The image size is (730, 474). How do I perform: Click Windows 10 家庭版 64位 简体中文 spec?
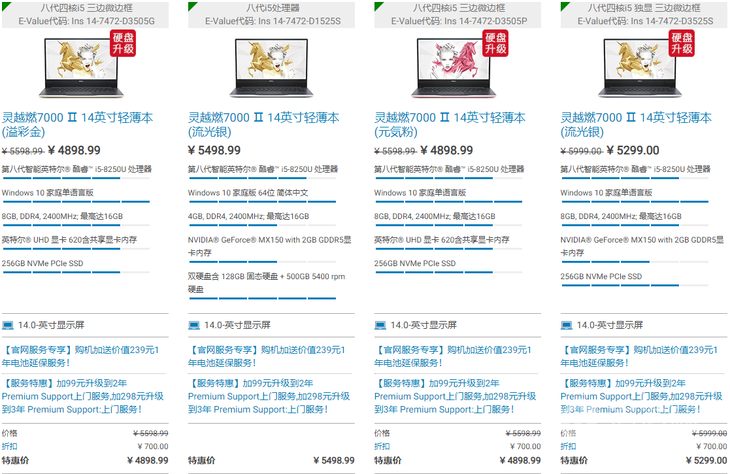click(x=248, y=193)
